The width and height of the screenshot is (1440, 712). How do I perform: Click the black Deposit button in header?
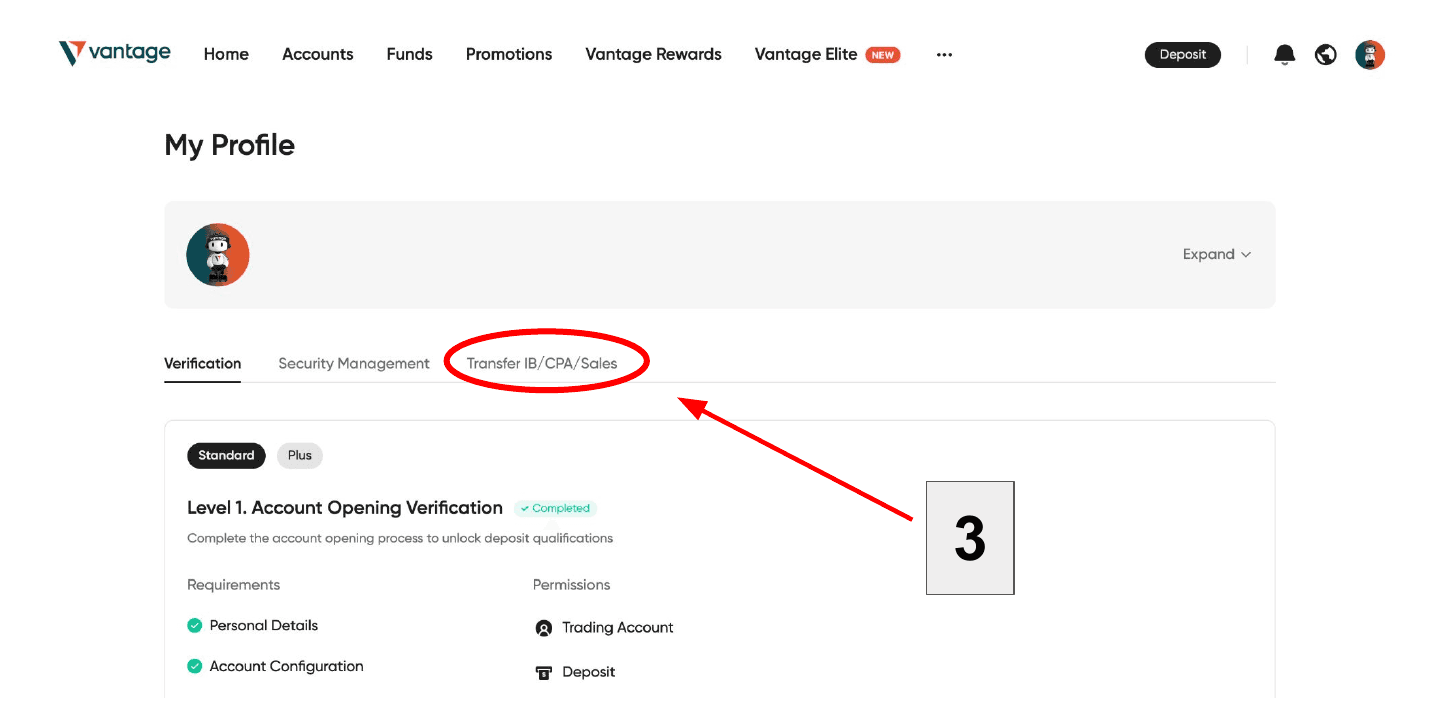point(1183,55)
